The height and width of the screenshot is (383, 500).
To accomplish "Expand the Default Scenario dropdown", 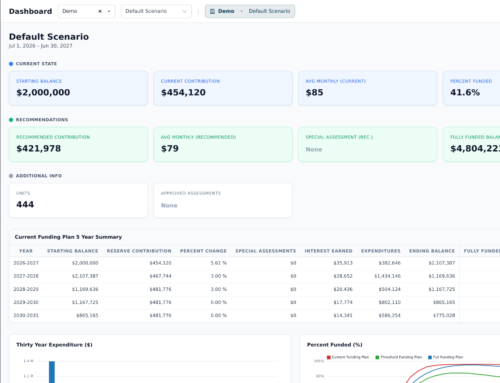I will (184, 11).
